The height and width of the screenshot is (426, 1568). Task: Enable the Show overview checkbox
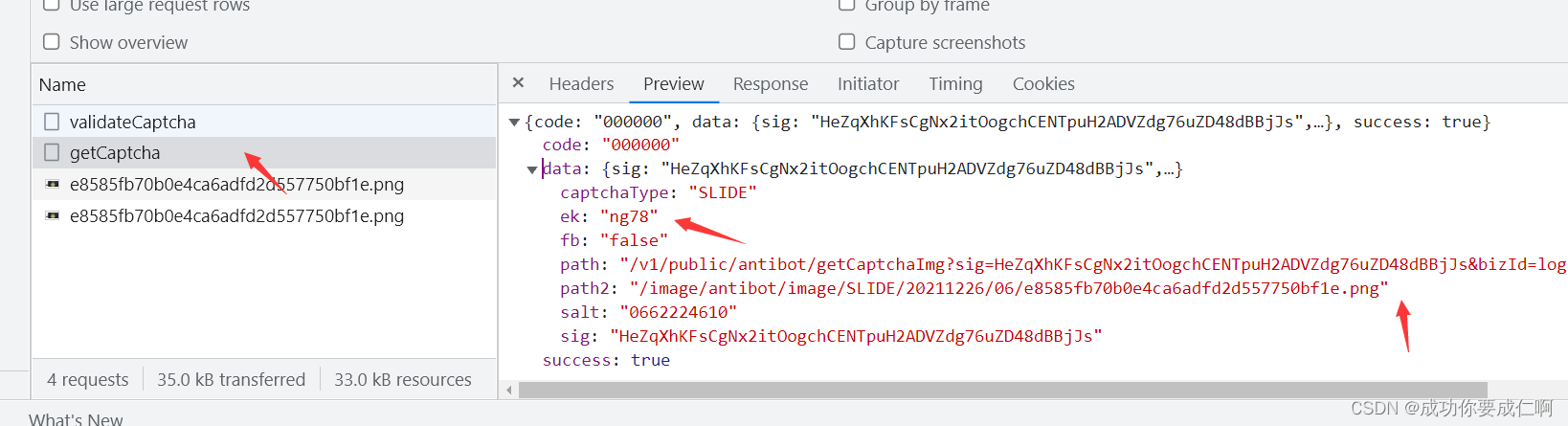click(52, 42)
